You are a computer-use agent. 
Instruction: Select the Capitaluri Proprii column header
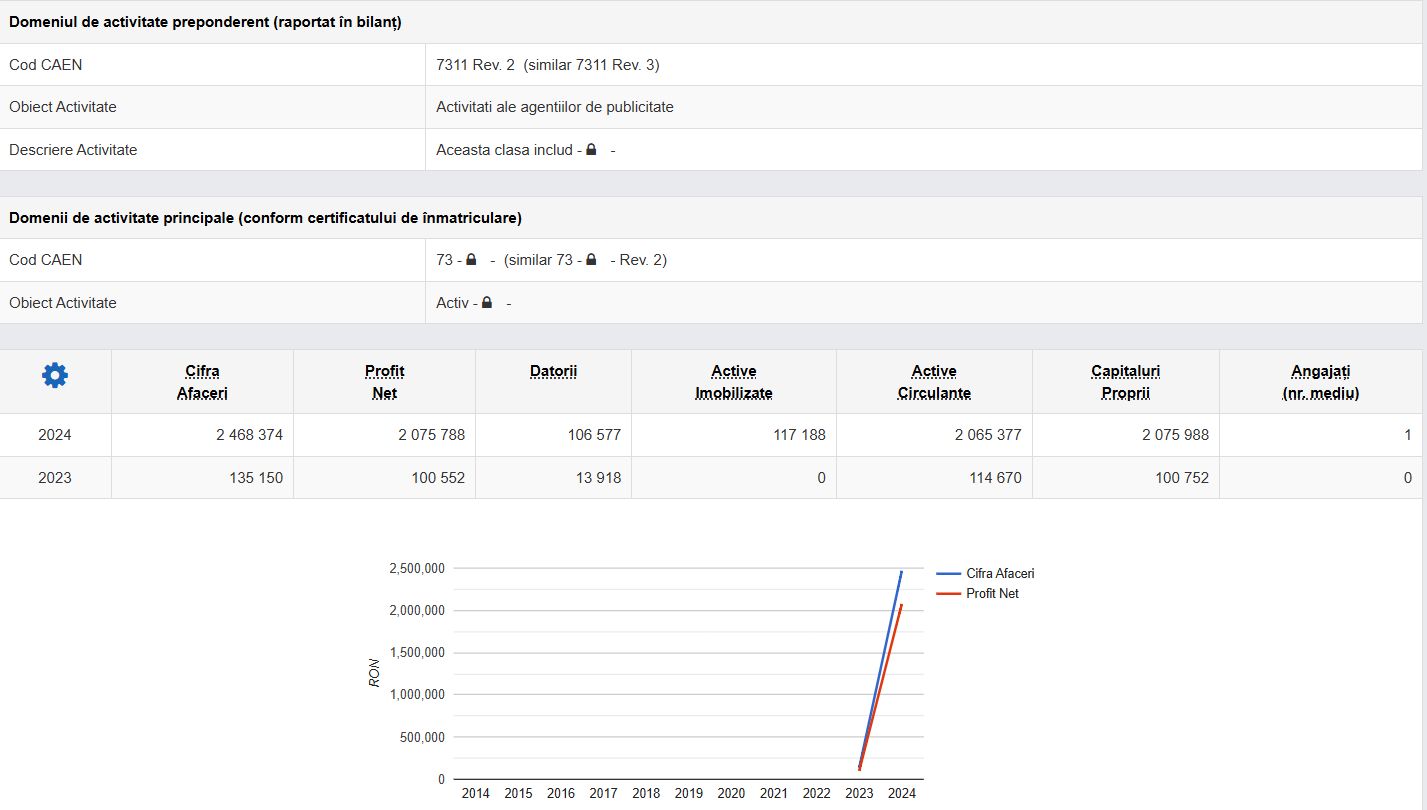1125,382
